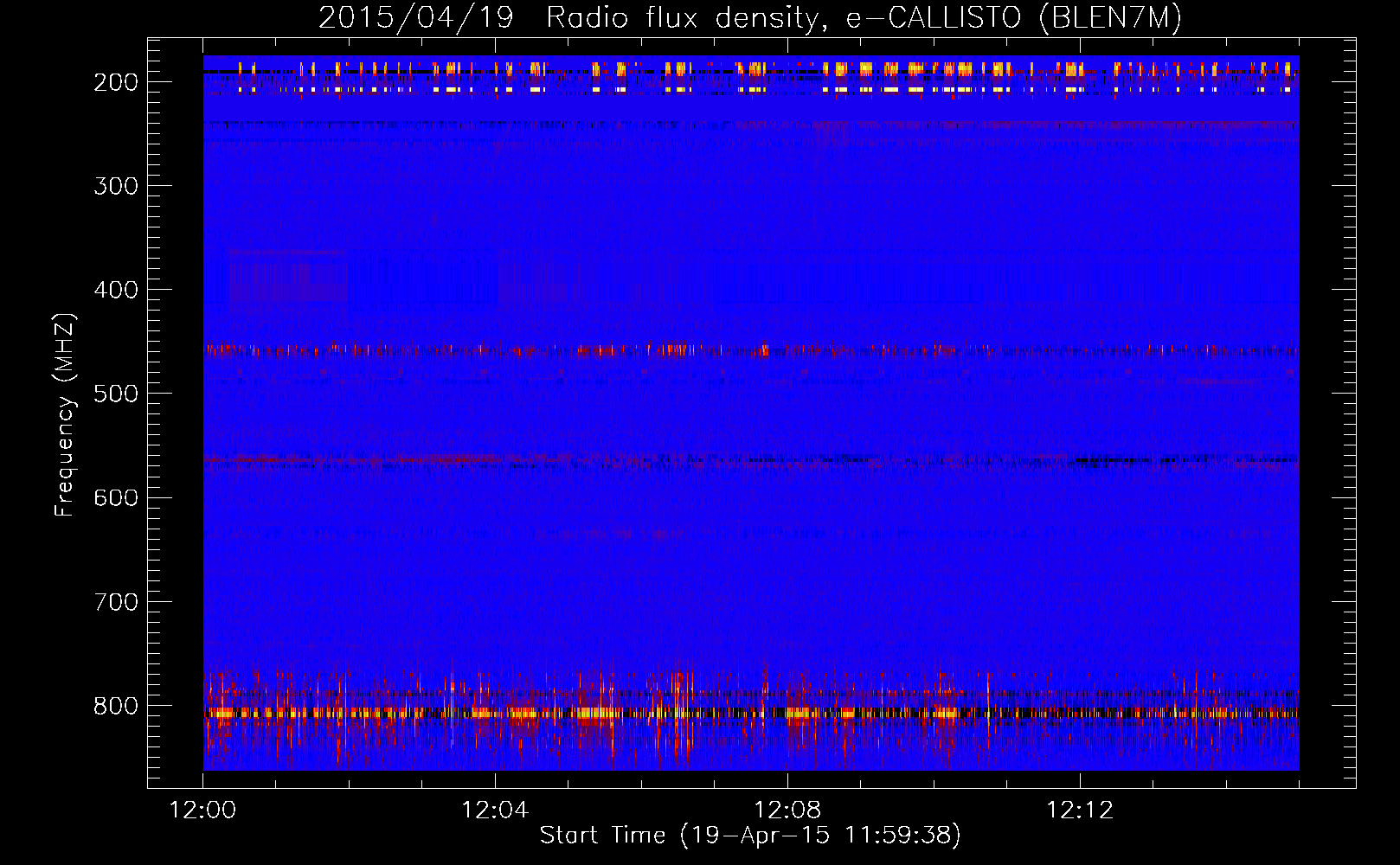Click the 300 frequency tick label

coord(116,186)
